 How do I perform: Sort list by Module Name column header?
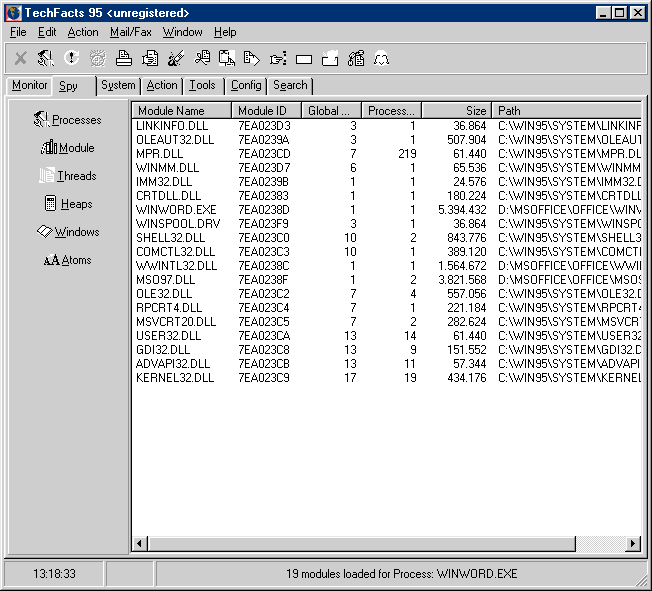coord(182,111)
